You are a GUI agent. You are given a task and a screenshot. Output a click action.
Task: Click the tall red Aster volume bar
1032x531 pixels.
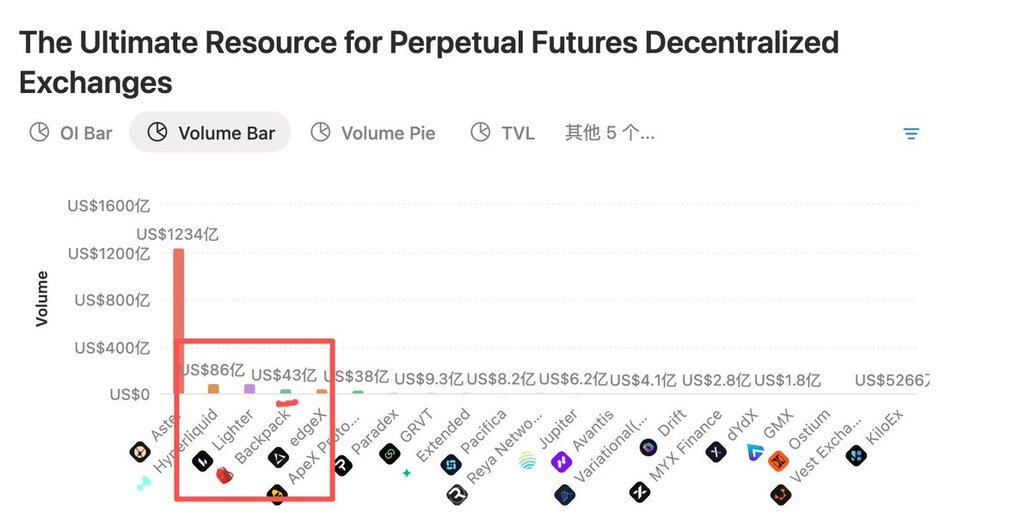pos(178,320)
